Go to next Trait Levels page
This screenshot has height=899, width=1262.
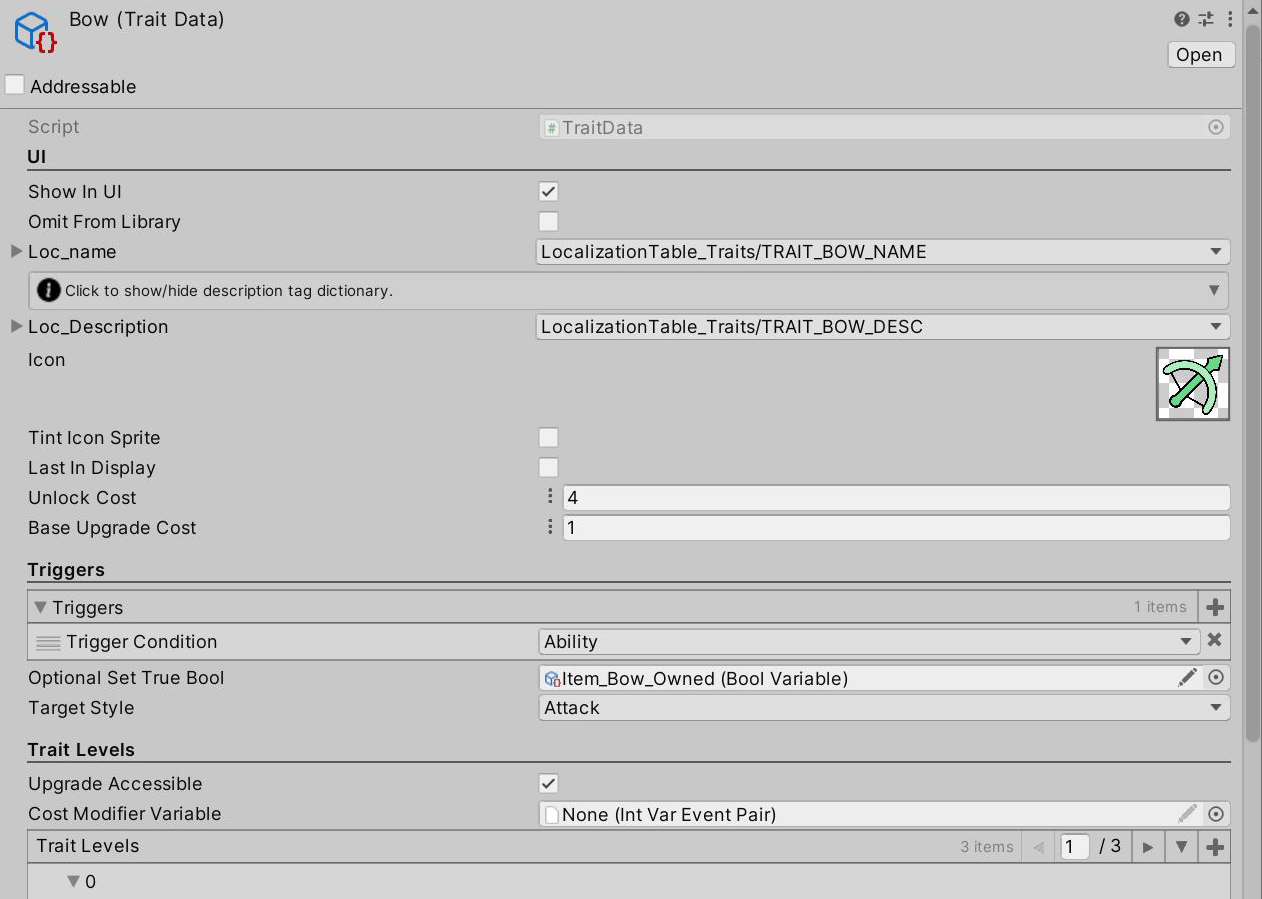pos(1148,847)
